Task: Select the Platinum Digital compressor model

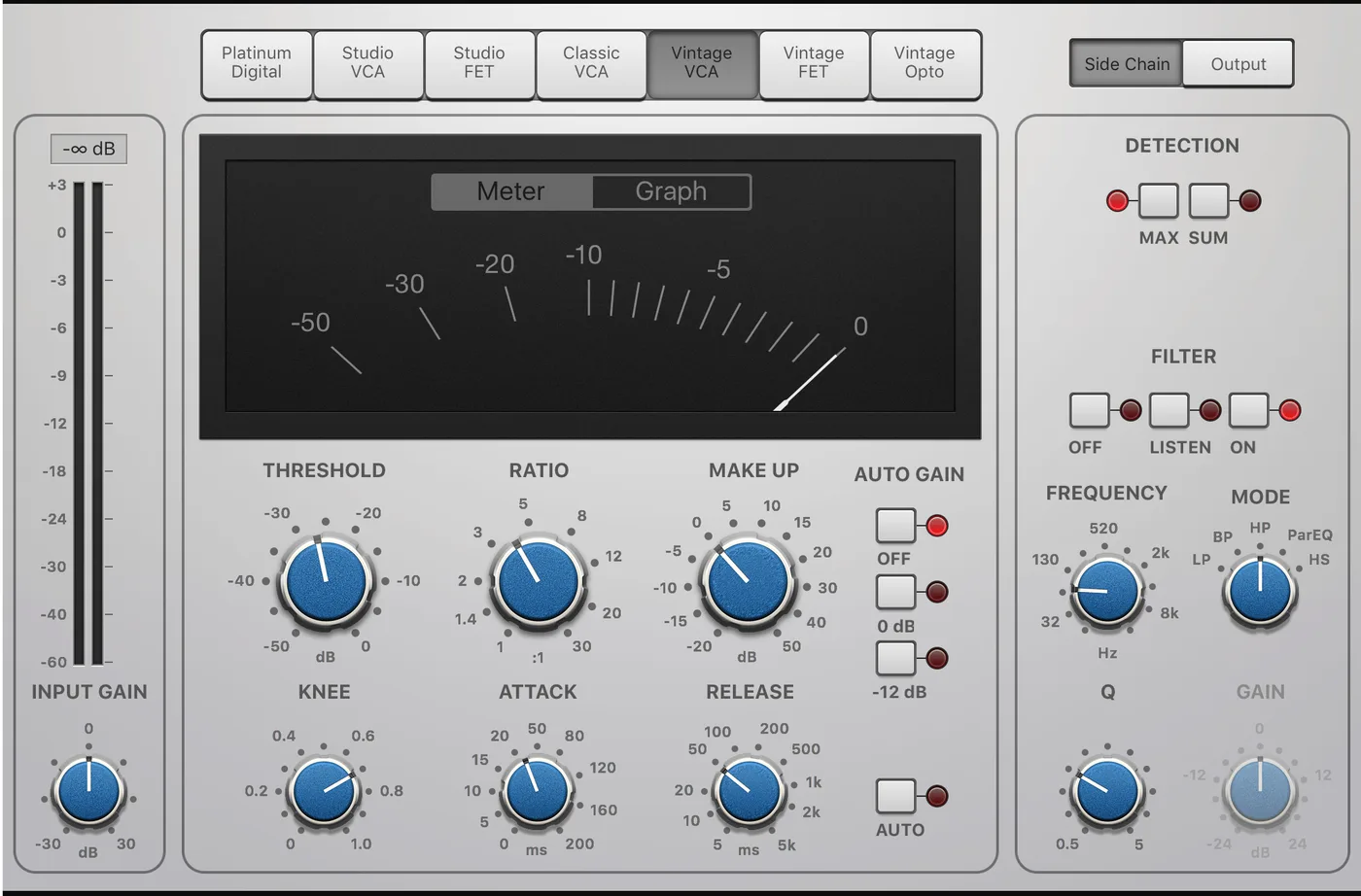Action: (x=257, y=63)
